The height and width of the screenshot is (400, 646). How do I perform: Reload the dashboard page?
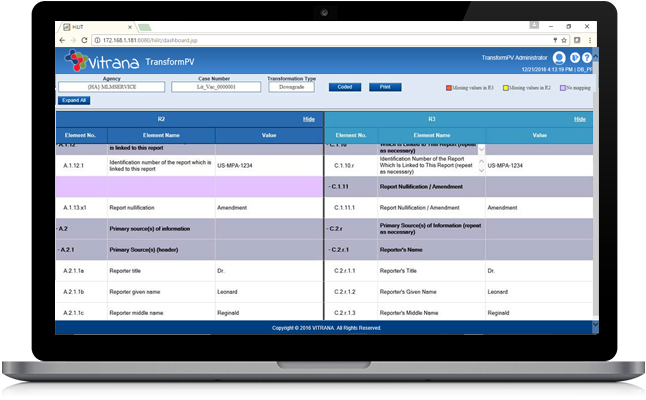pyautogui.click(x=84, y=39)
